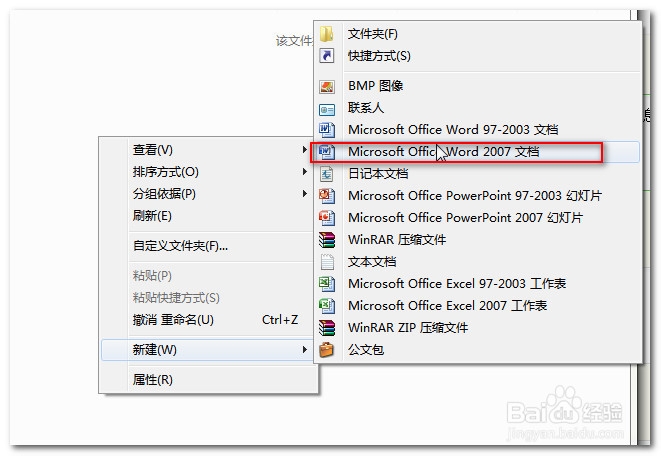This screenshot has height=456, width=661.
Task: Select Microsoft Office Excel 2007 工作表
Action: [478, 306]
